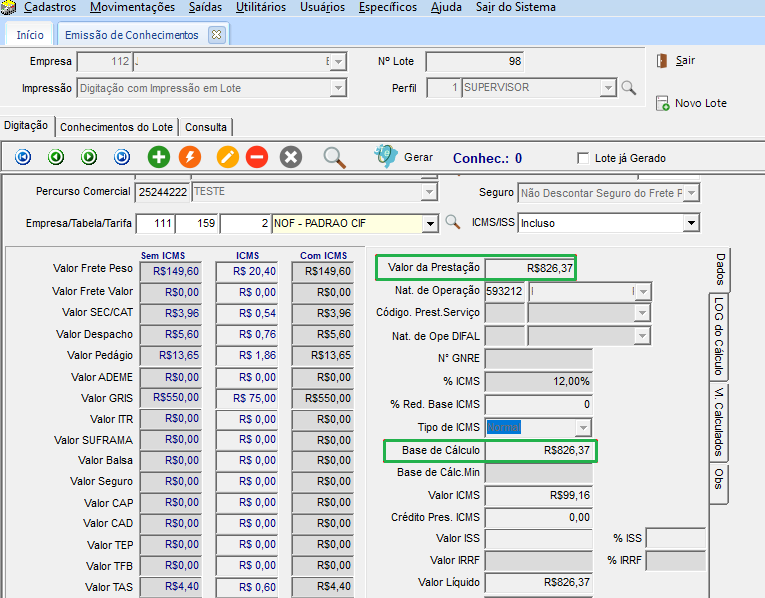765x598 pixels.
Task: Click the red minus delete icon
Action: pos(257,157)
